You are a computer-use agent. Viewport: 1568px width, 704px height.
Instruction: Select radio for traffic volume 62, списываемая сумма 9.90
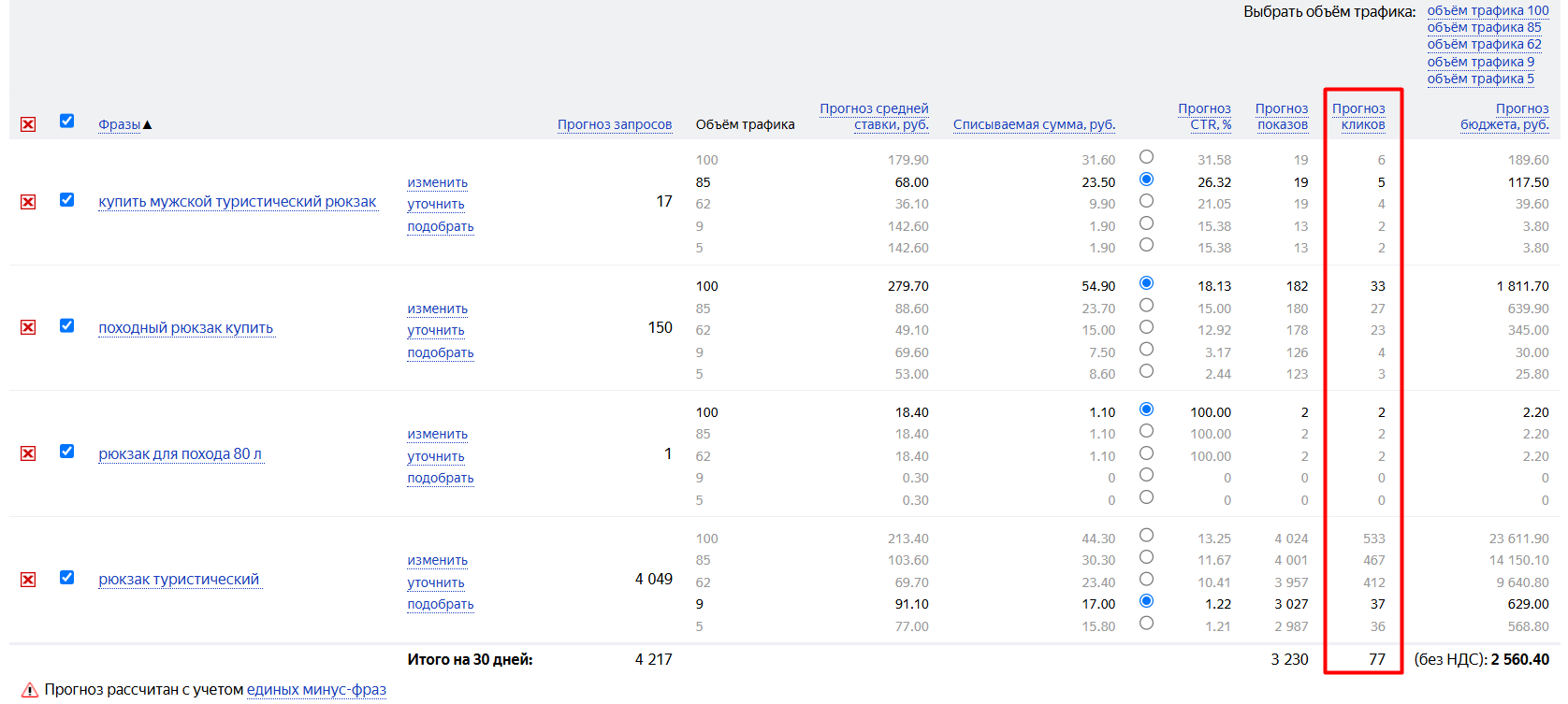[x=1146, y=201]
